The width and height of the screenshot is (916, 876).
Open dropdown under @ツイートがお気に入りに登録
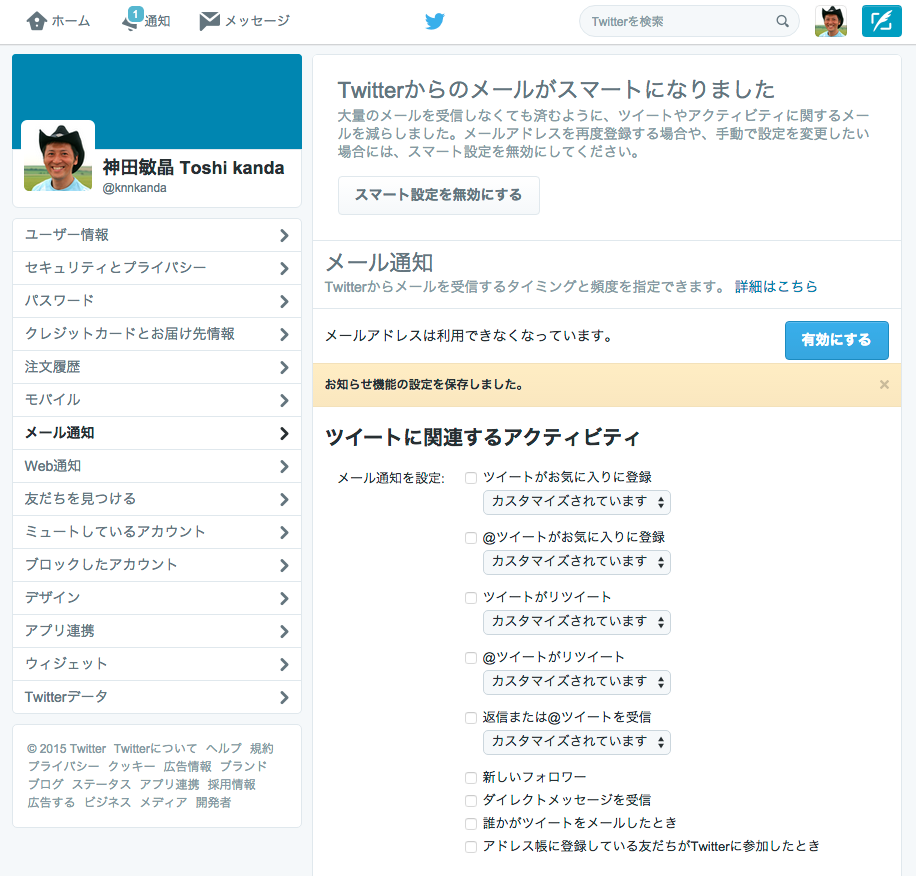pyautogui.click(x=577, y=562)
